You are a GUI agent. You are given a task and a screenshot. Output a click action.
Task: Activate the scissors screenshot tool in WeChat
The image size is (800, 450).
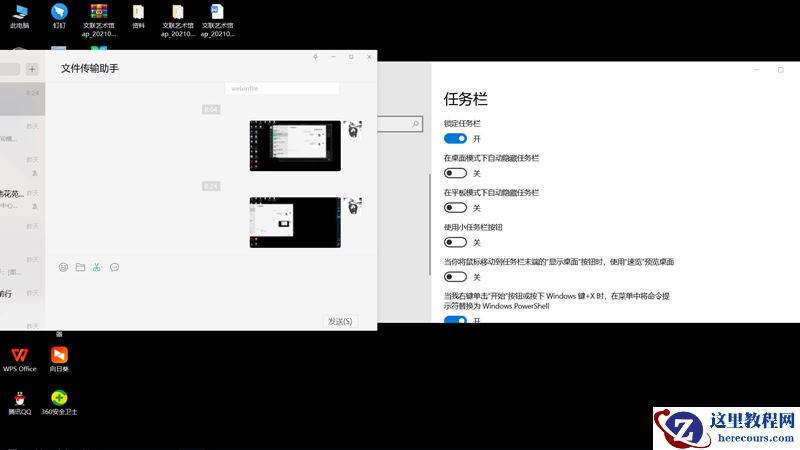point(97,267)
